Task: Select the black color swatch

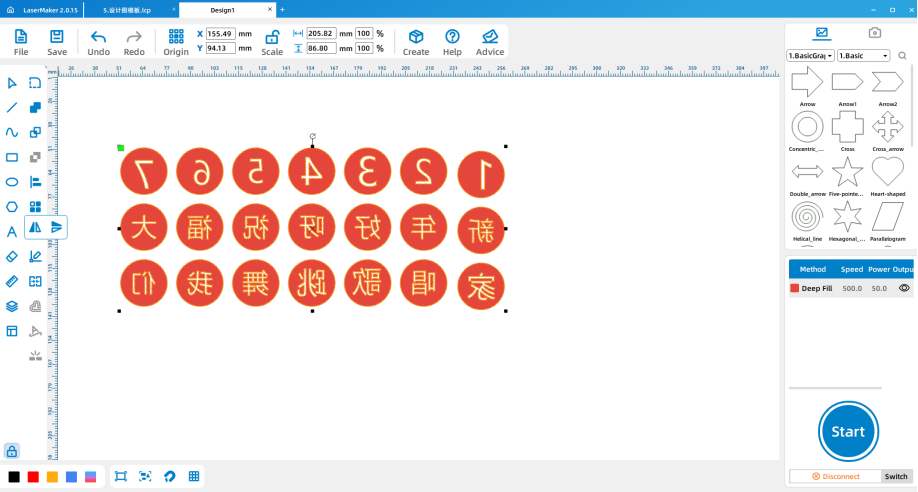Action: coord(14,477)
